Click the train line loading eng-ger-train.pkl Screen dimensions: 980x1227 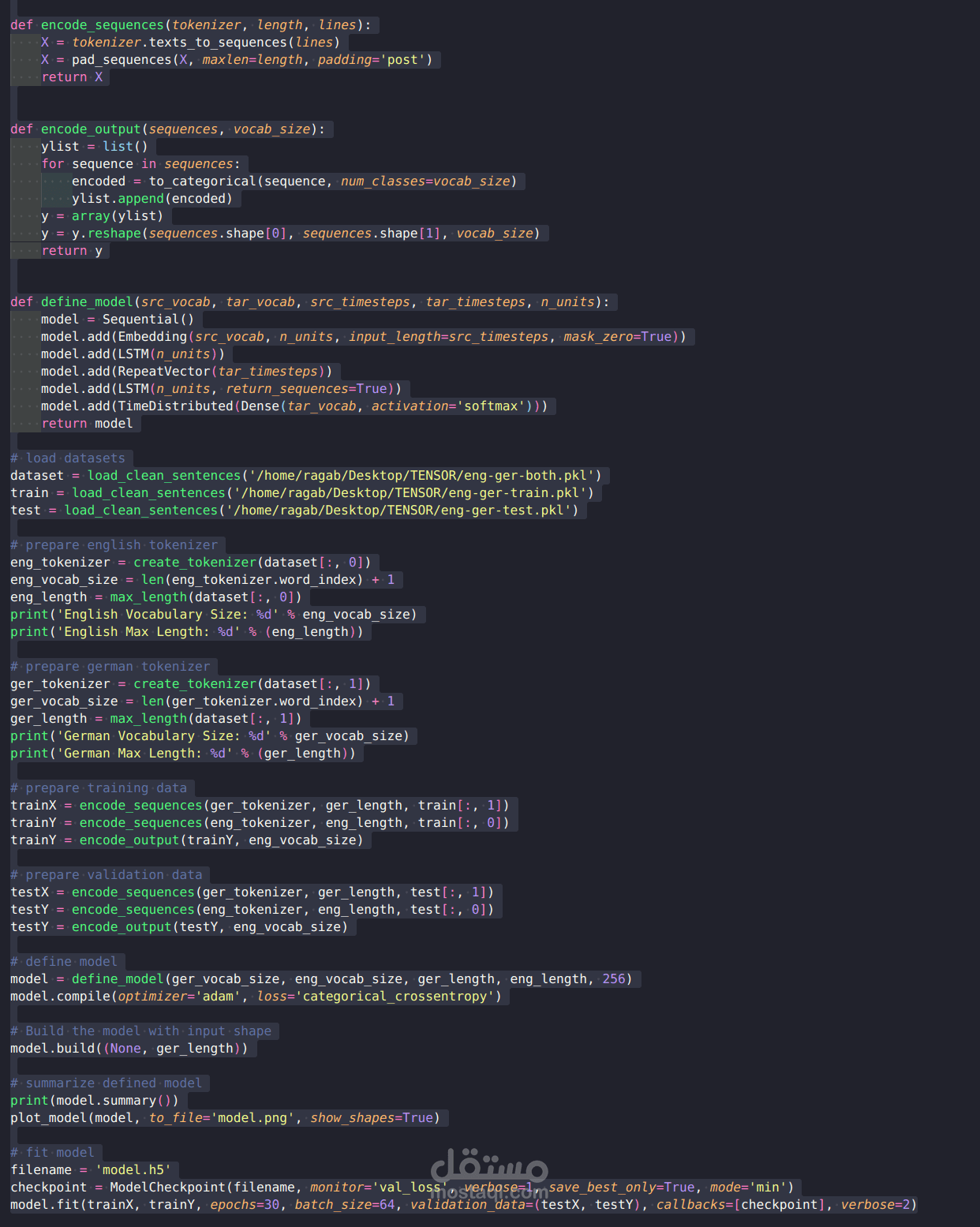302,493
